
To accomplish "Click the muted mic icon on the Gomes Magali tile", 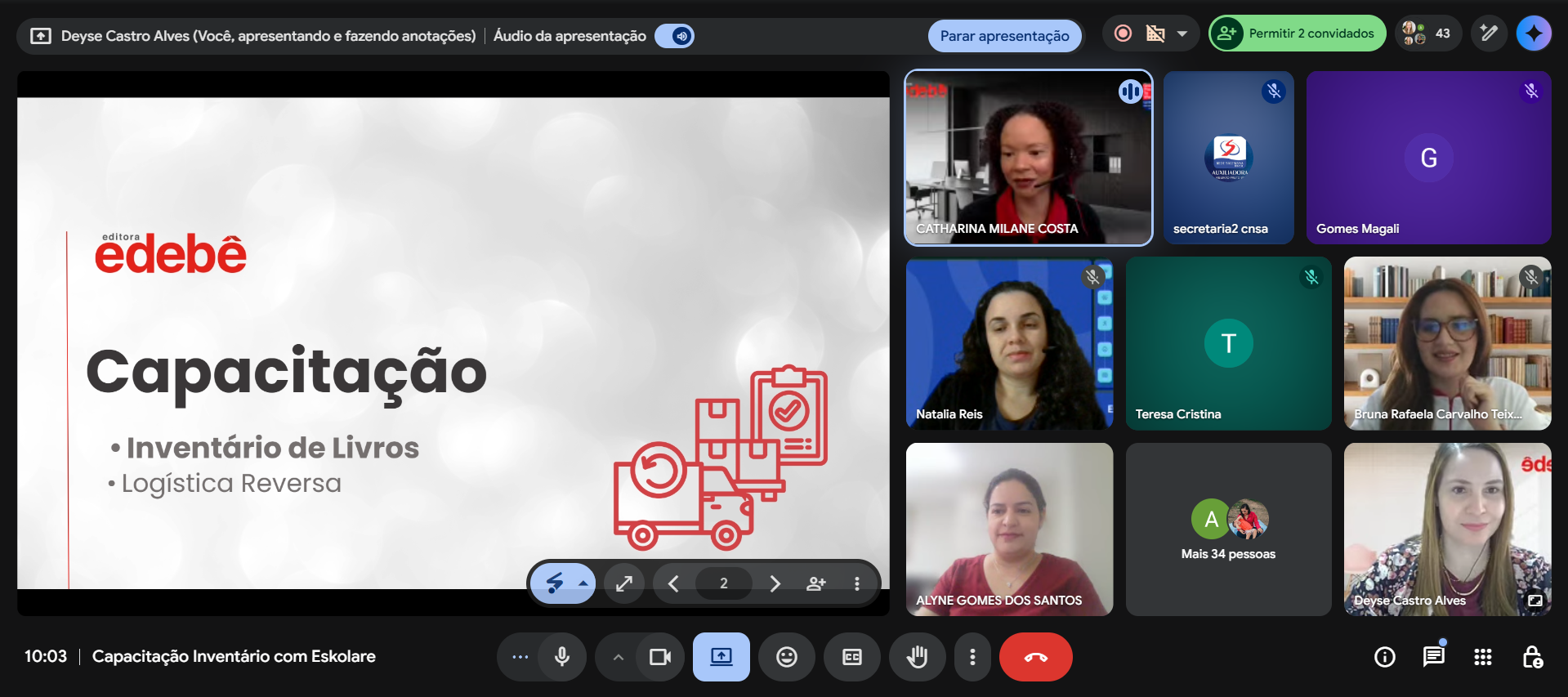I will click(1531, 92).
